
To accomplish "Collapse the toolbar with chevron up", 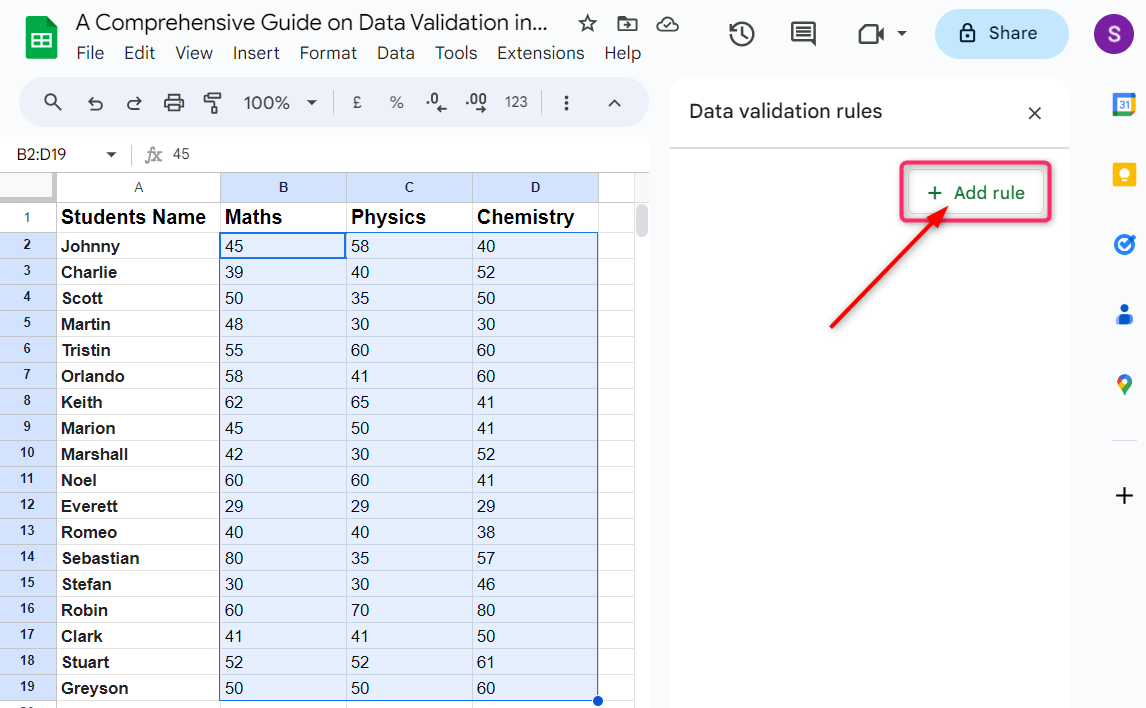I will tap(615, 102).
